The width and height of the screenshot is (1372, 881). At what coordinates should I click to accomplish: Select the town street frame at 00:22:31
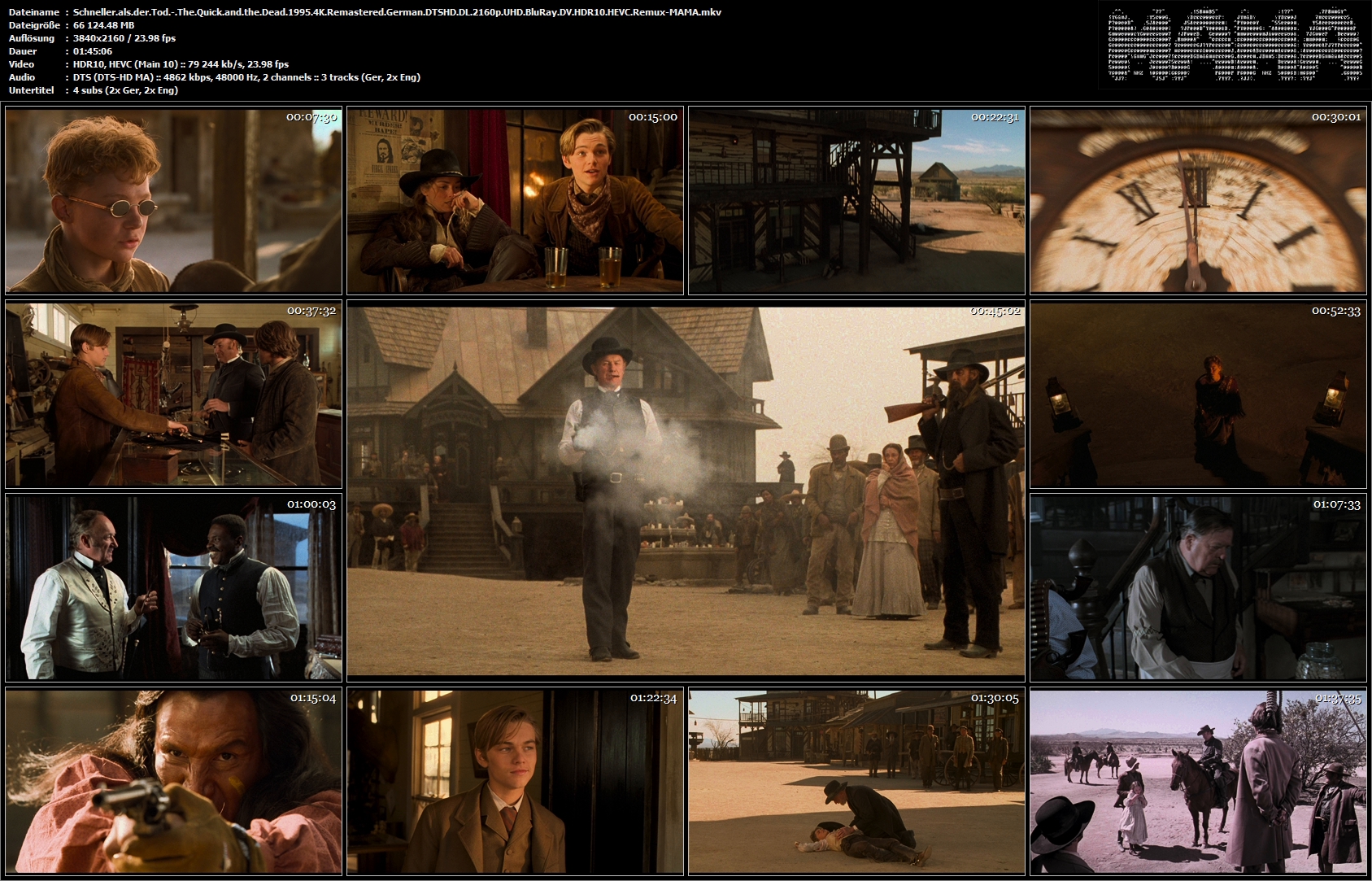click(x=856, y=201)
